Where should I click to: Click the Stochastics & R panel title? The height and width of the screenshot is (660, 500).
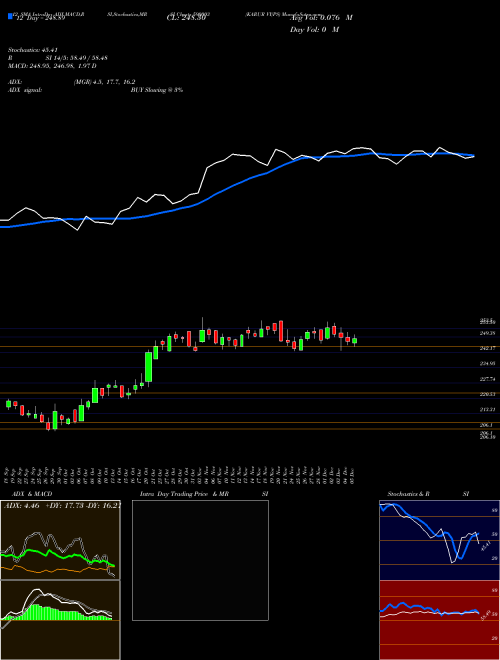pos(428,494)
